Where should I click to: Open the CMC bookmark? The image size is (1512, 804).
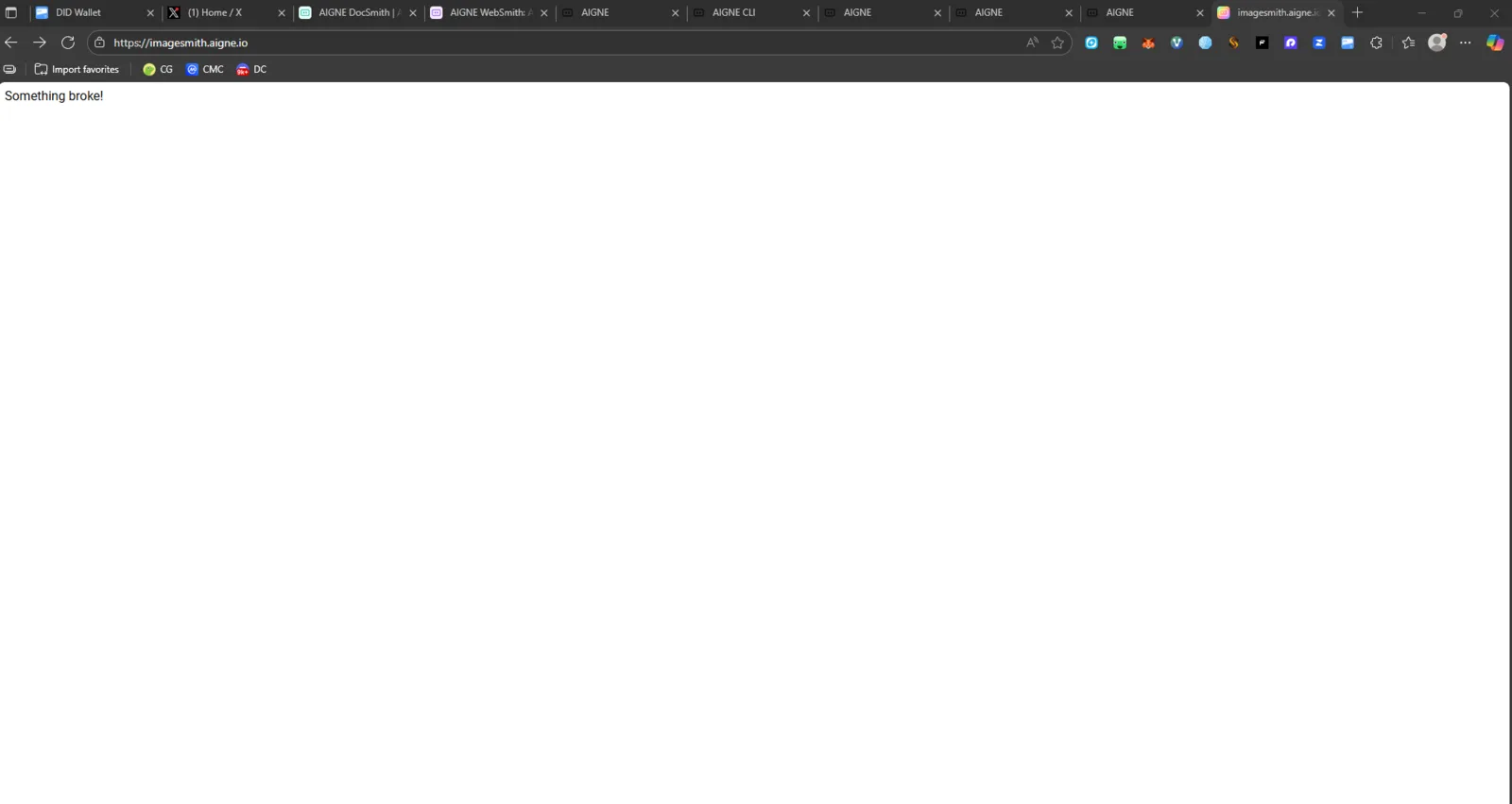pos(205,69)
